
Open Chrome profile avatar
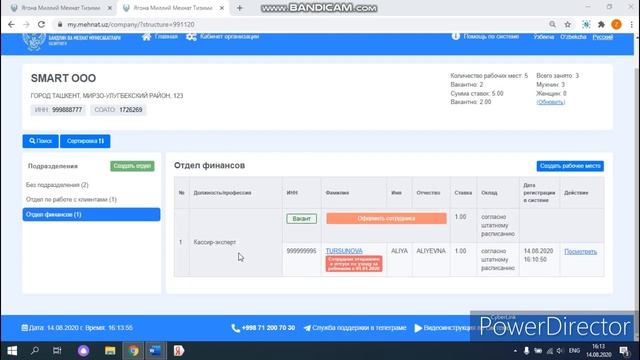[616, 24]
